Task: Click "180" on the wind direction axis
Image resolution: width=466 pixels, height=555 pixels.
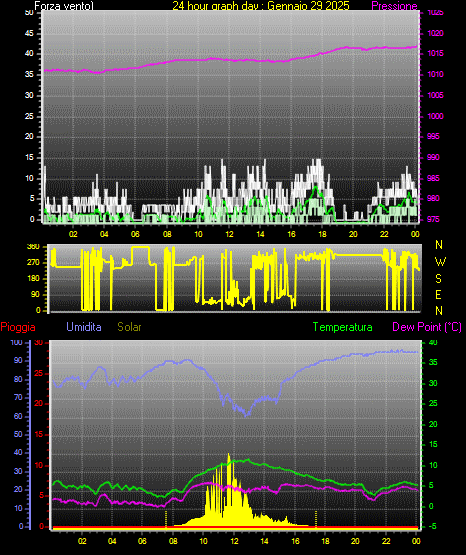Action: coord(33,279)
